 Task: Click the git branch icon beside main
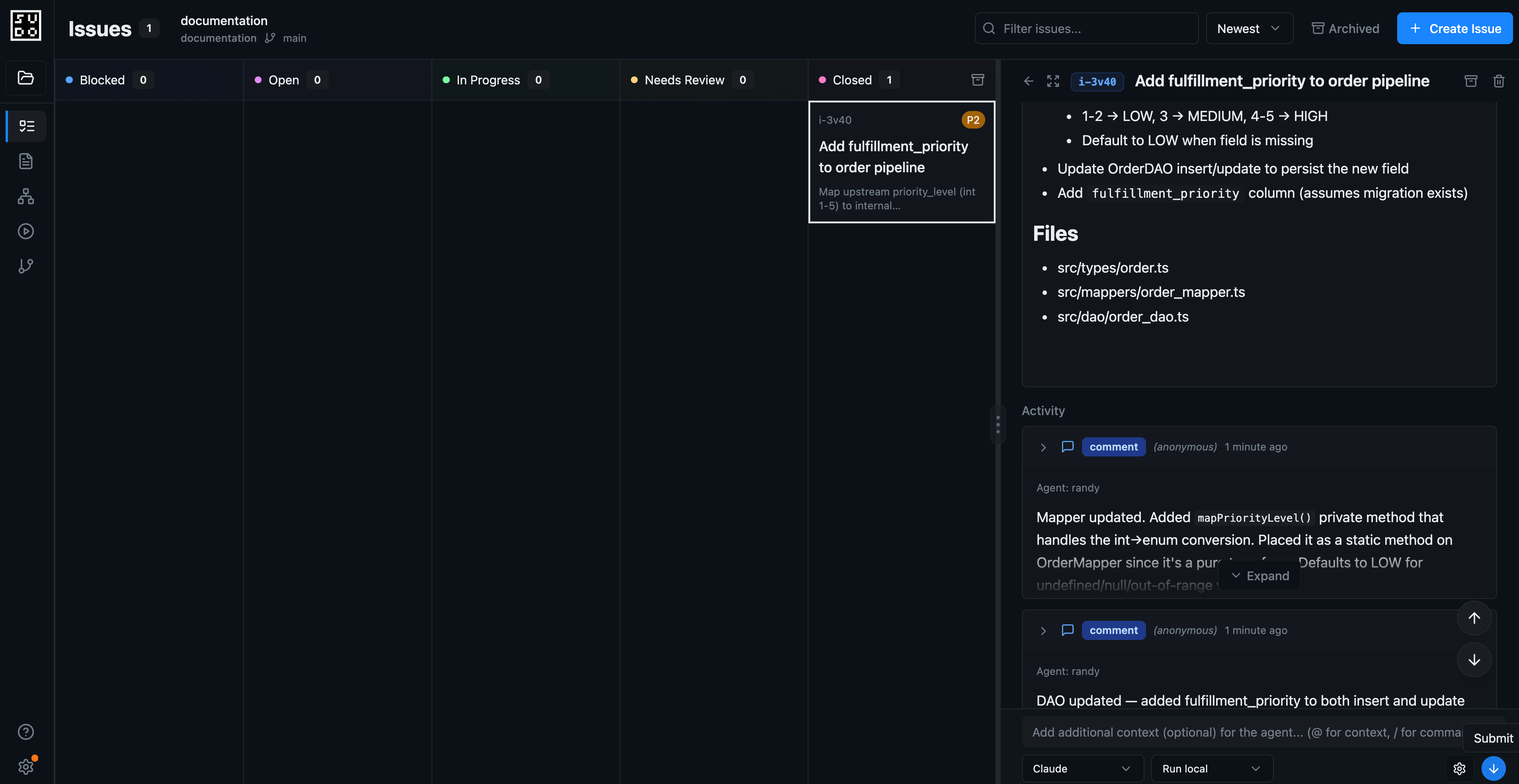pyautogui.click(x=270, y=38)
